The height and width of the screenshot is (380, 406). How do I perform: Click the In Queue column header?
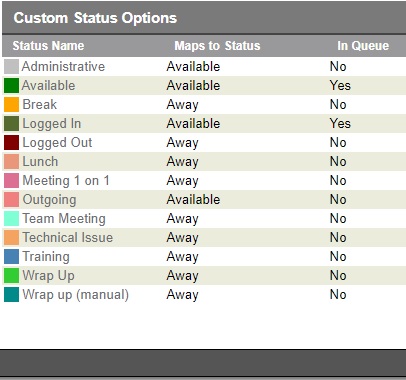click(x=363, y=46)
